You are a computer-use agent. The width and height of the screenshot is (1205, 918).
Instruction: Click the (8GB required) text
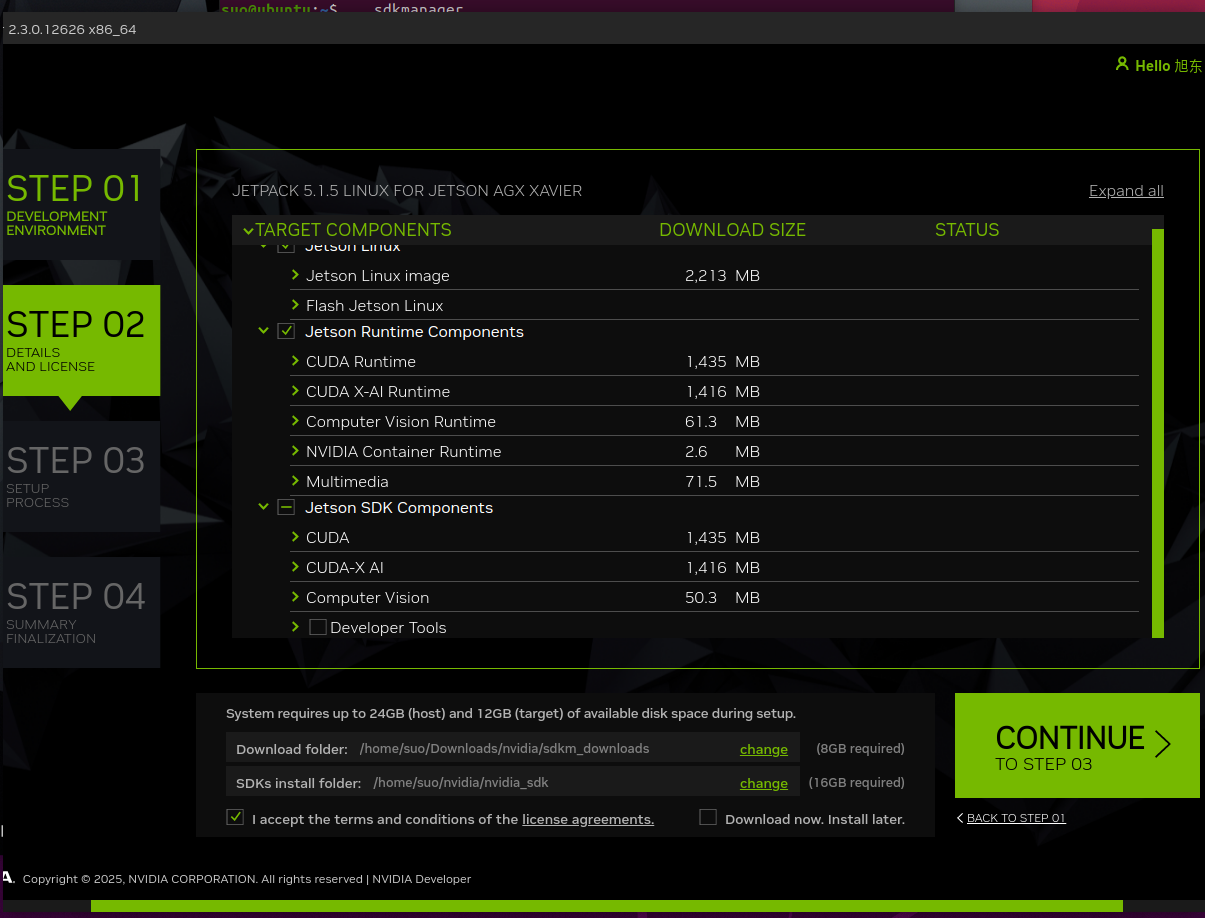pyautogui.click(x=860, y=748)
